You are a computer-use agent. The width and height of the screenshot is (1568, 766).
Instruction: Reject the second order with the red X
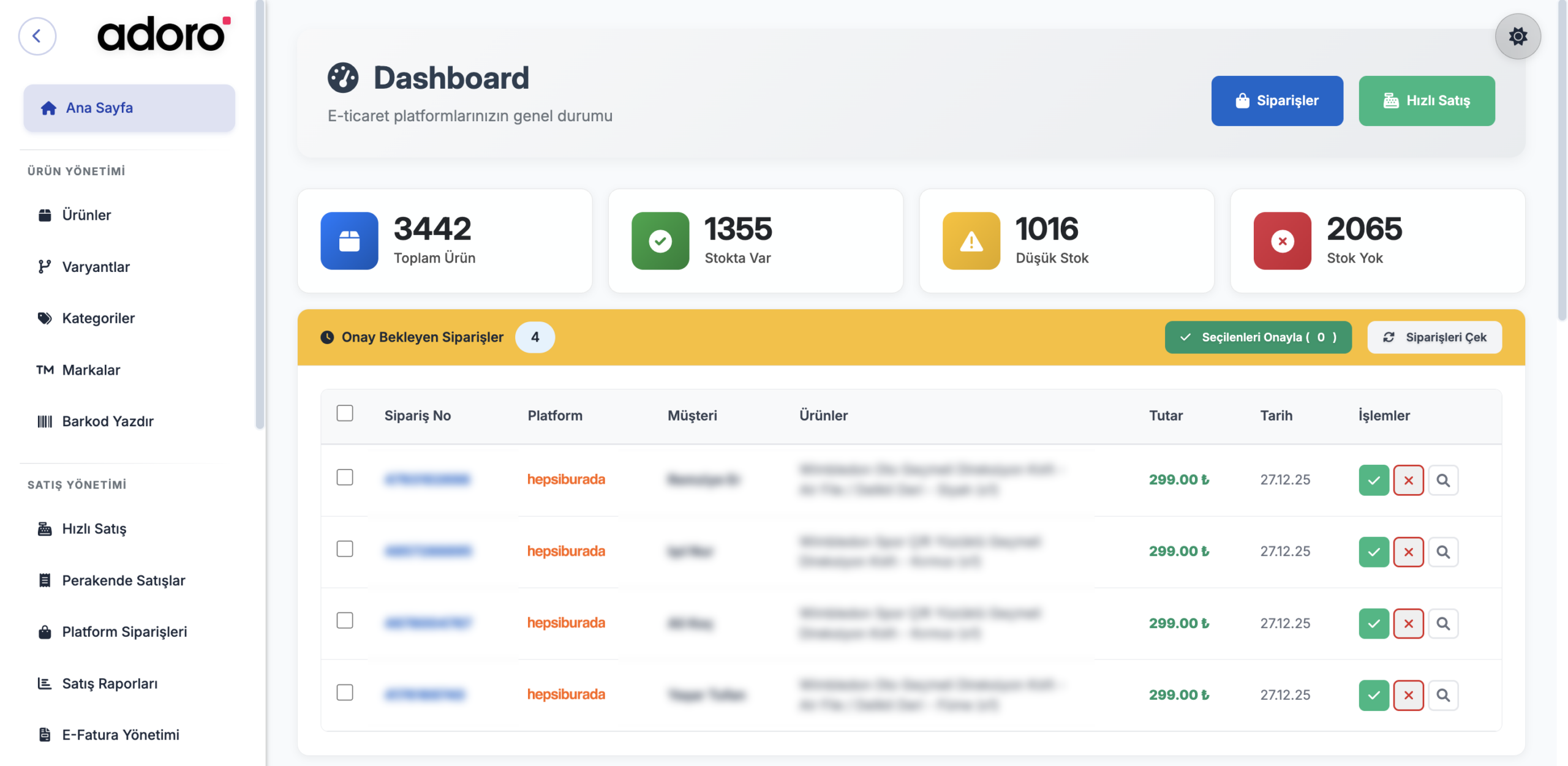[1408, 552]
